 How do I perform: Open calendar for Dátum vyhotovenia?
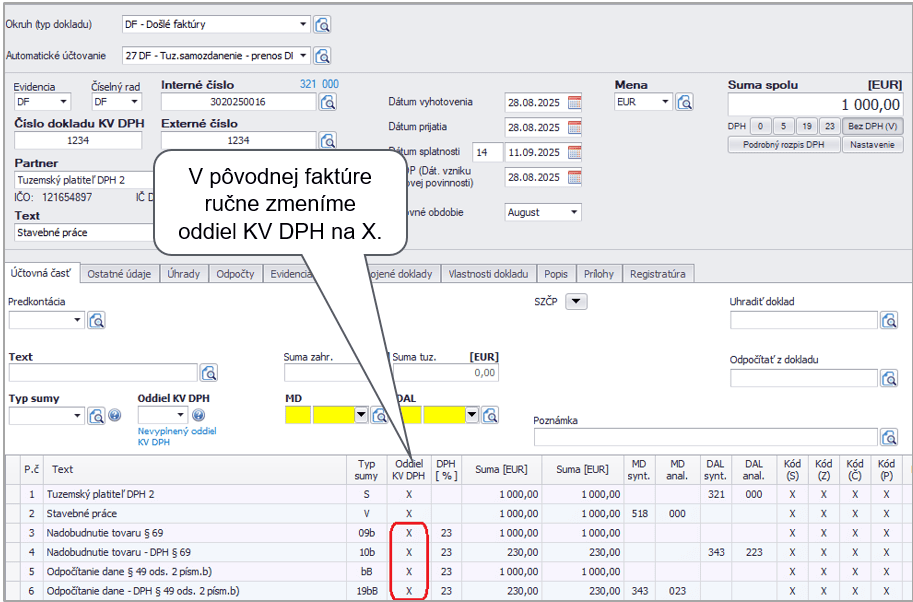574,102
